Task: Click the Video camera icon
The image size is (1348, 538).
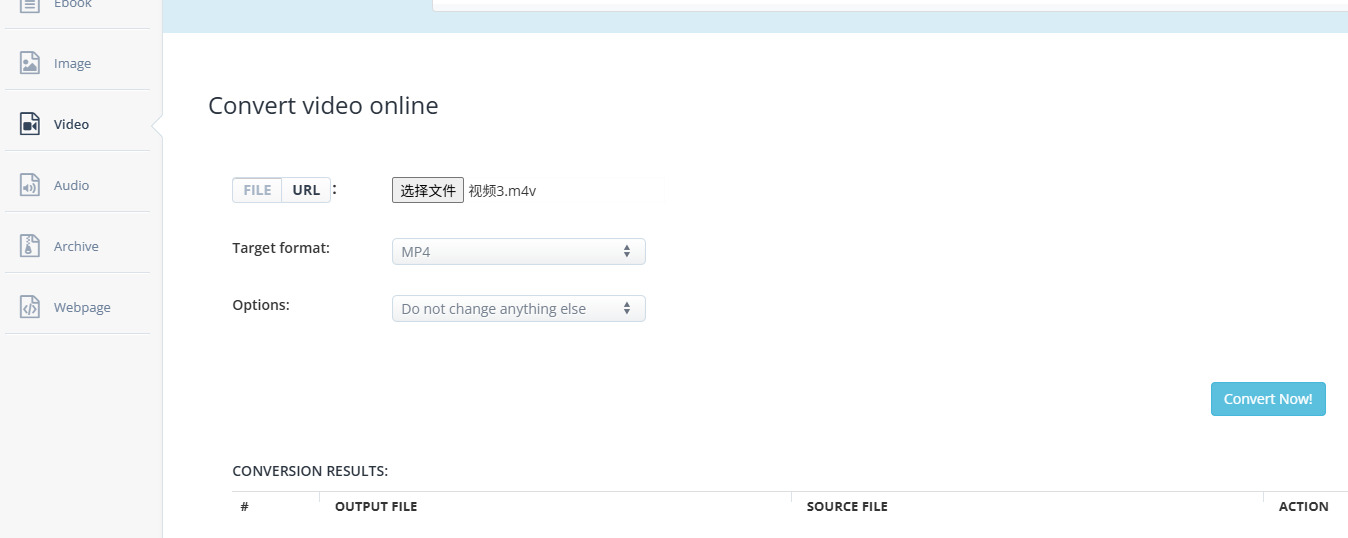Action: tap(30, 124)
